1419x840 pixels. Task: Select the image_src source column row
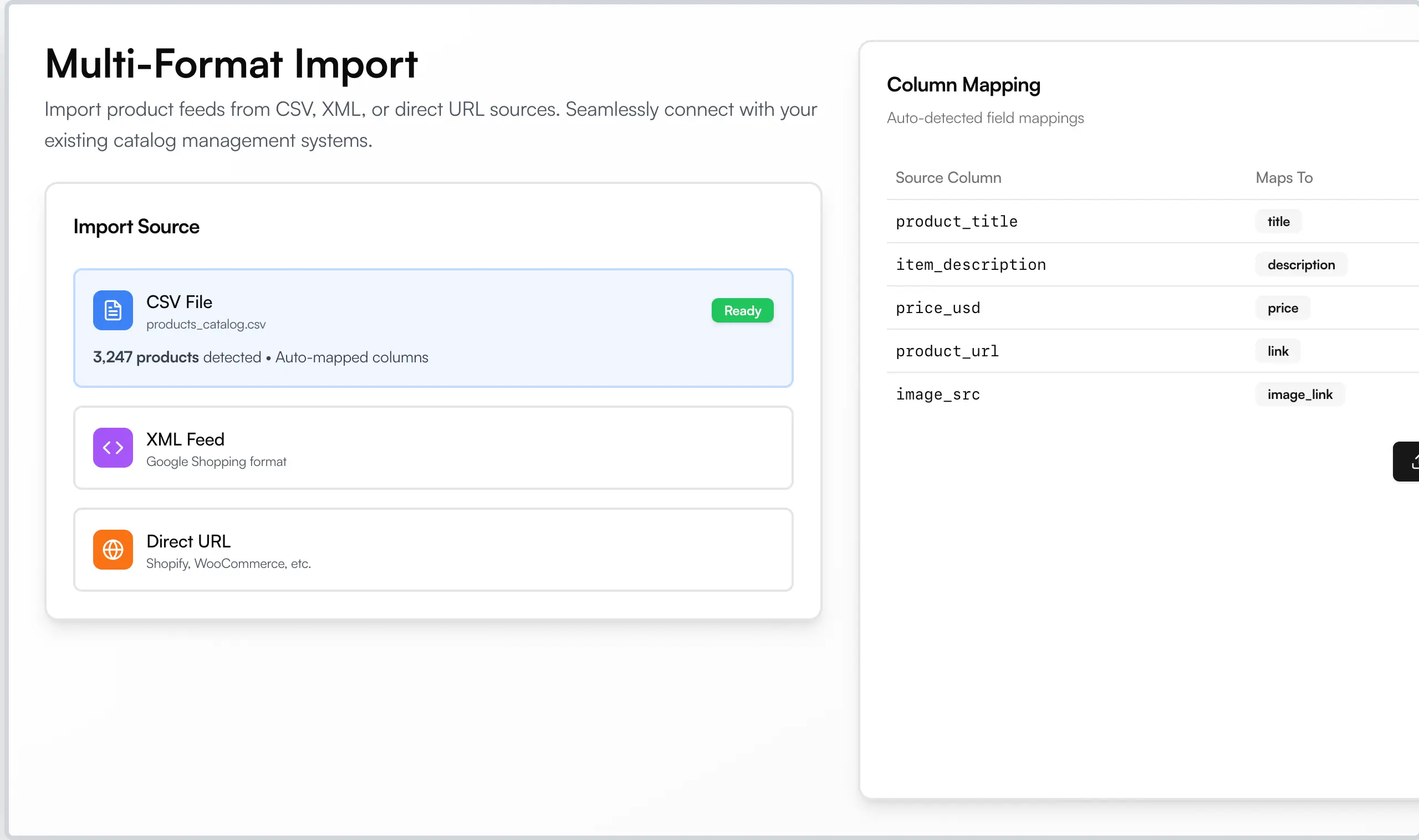point(937,394)
